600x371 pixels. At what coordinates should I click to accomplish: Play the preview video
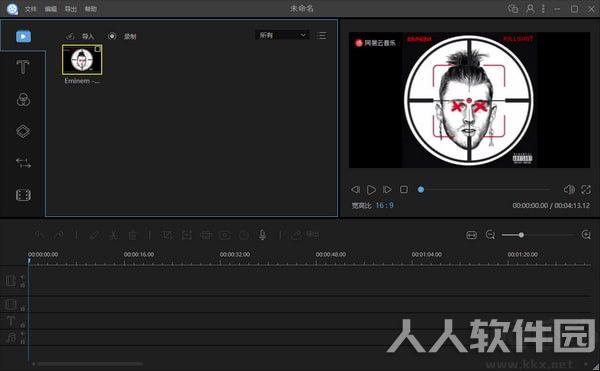[371, 189]
